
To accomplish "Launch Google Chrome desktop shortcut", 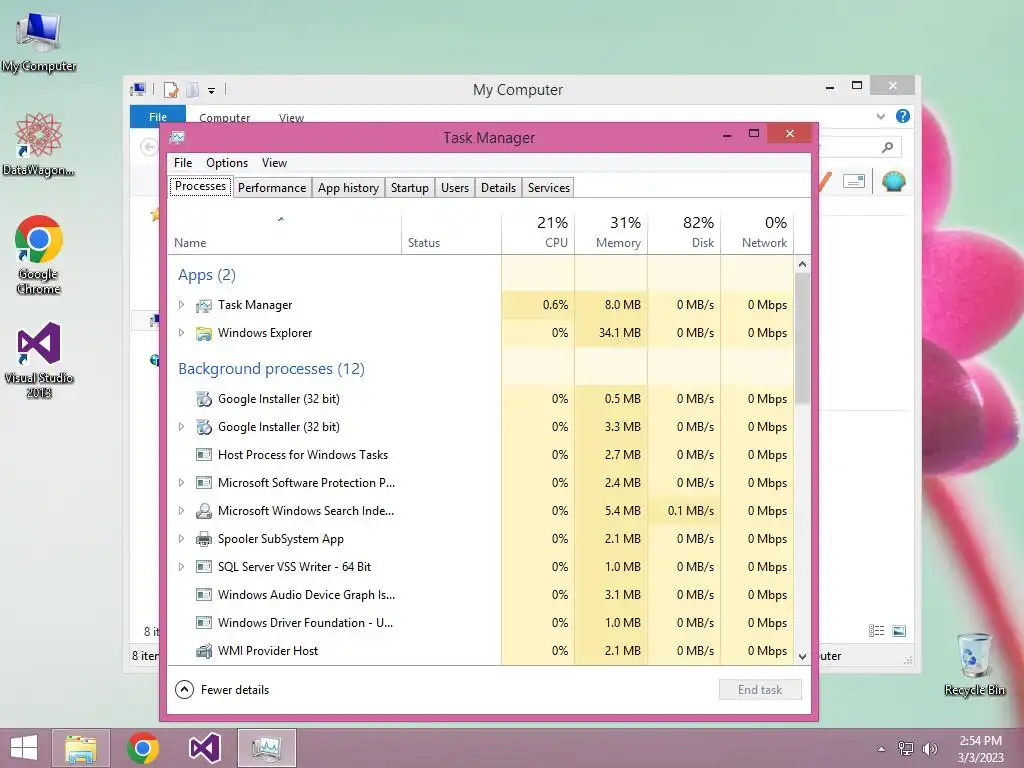I will pyautogui.click(x=39, y=255).
